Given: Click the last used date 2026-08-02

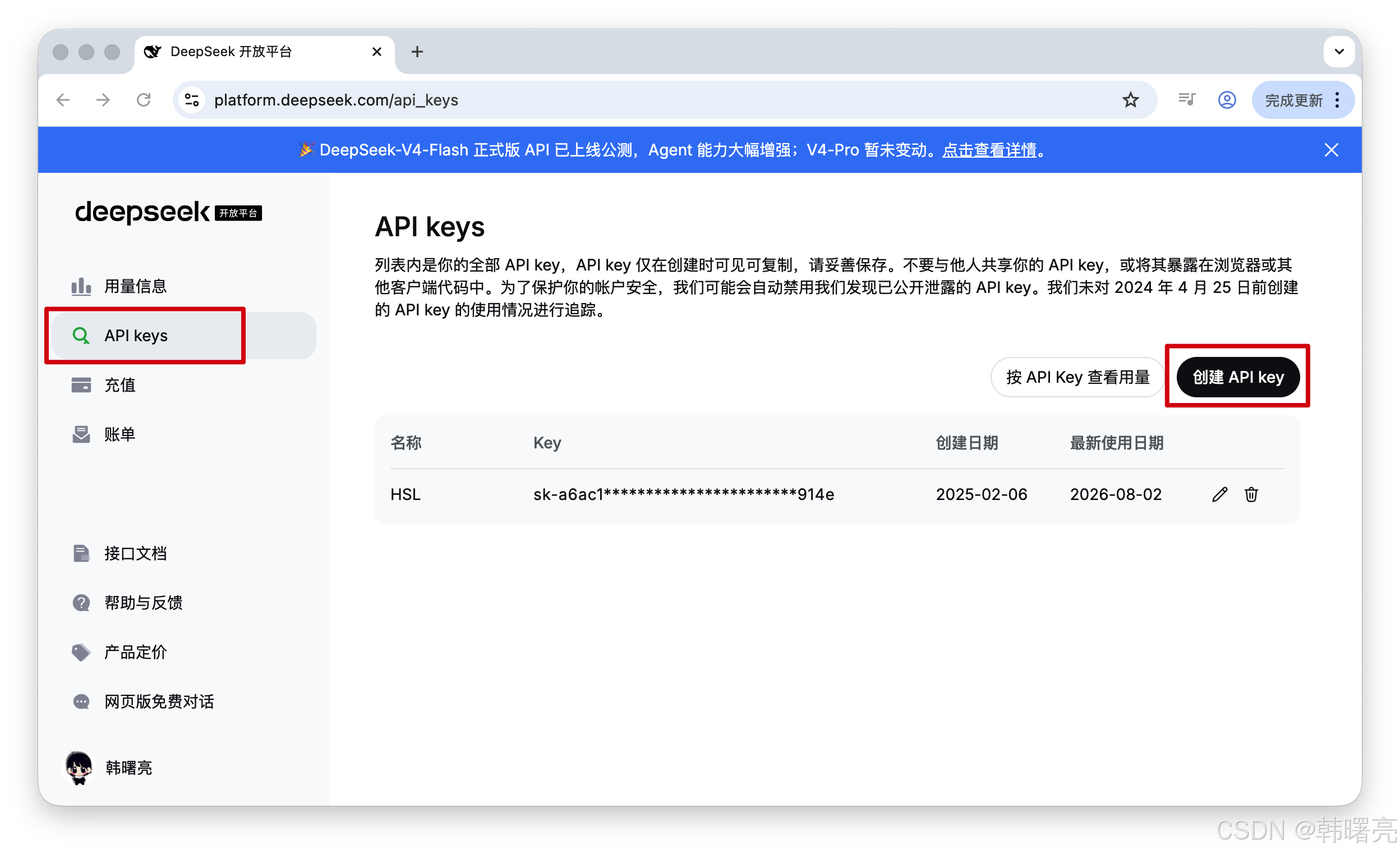Looking at the screenshot, I should pyautogui.click(x=1115, y=494).
